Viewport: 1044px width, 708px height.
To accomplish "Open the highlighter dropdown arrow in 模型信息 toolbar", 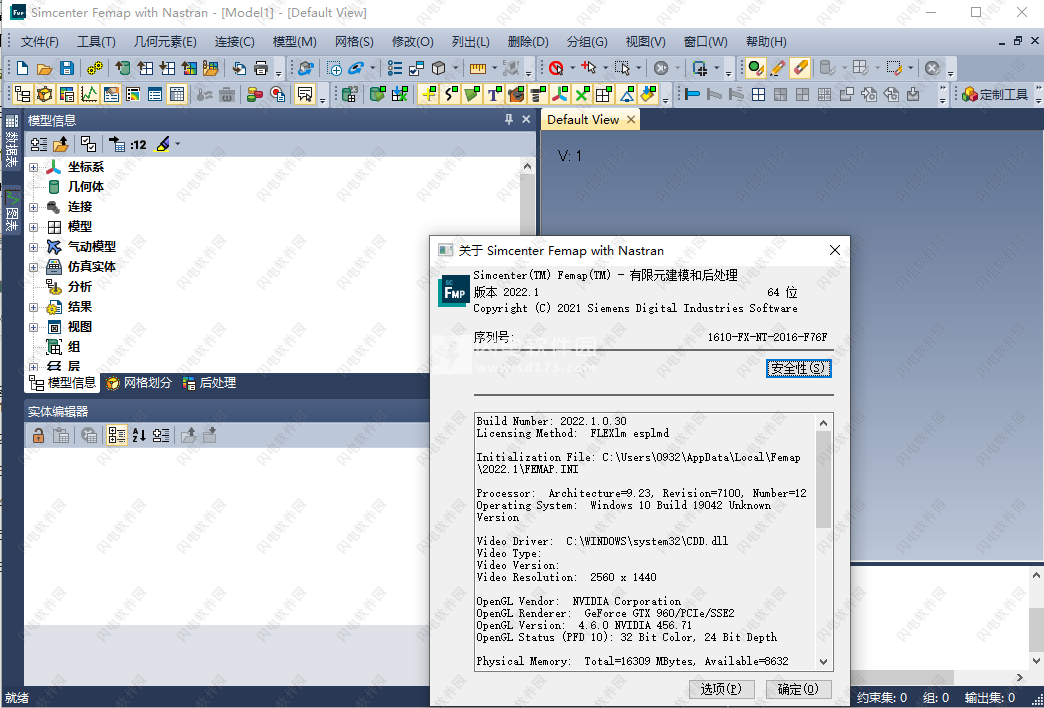I will coord(178,144).
